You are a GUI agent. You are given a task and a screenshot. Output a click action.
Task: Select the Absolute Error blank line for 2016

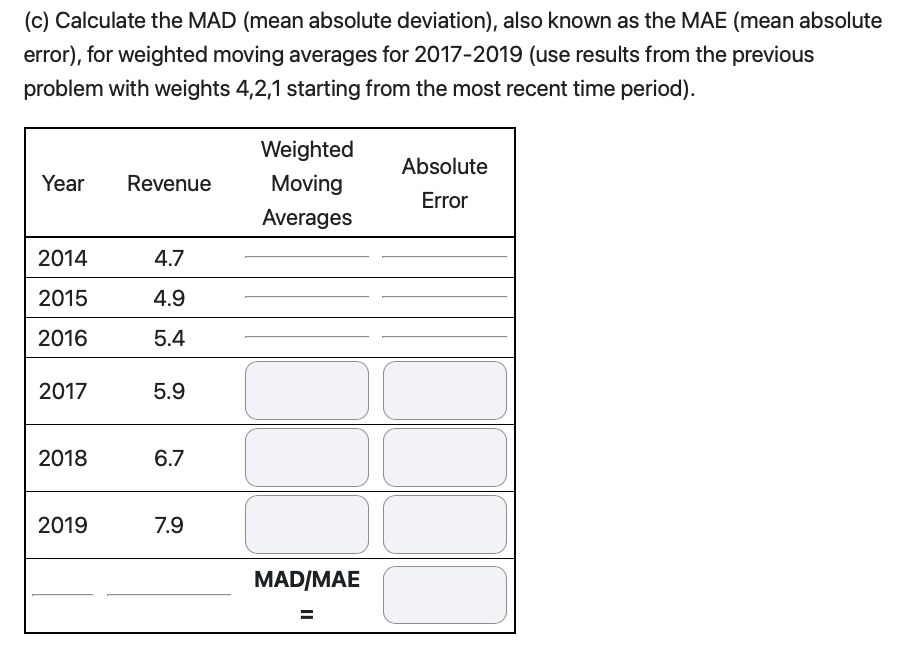tap(445, 339)
